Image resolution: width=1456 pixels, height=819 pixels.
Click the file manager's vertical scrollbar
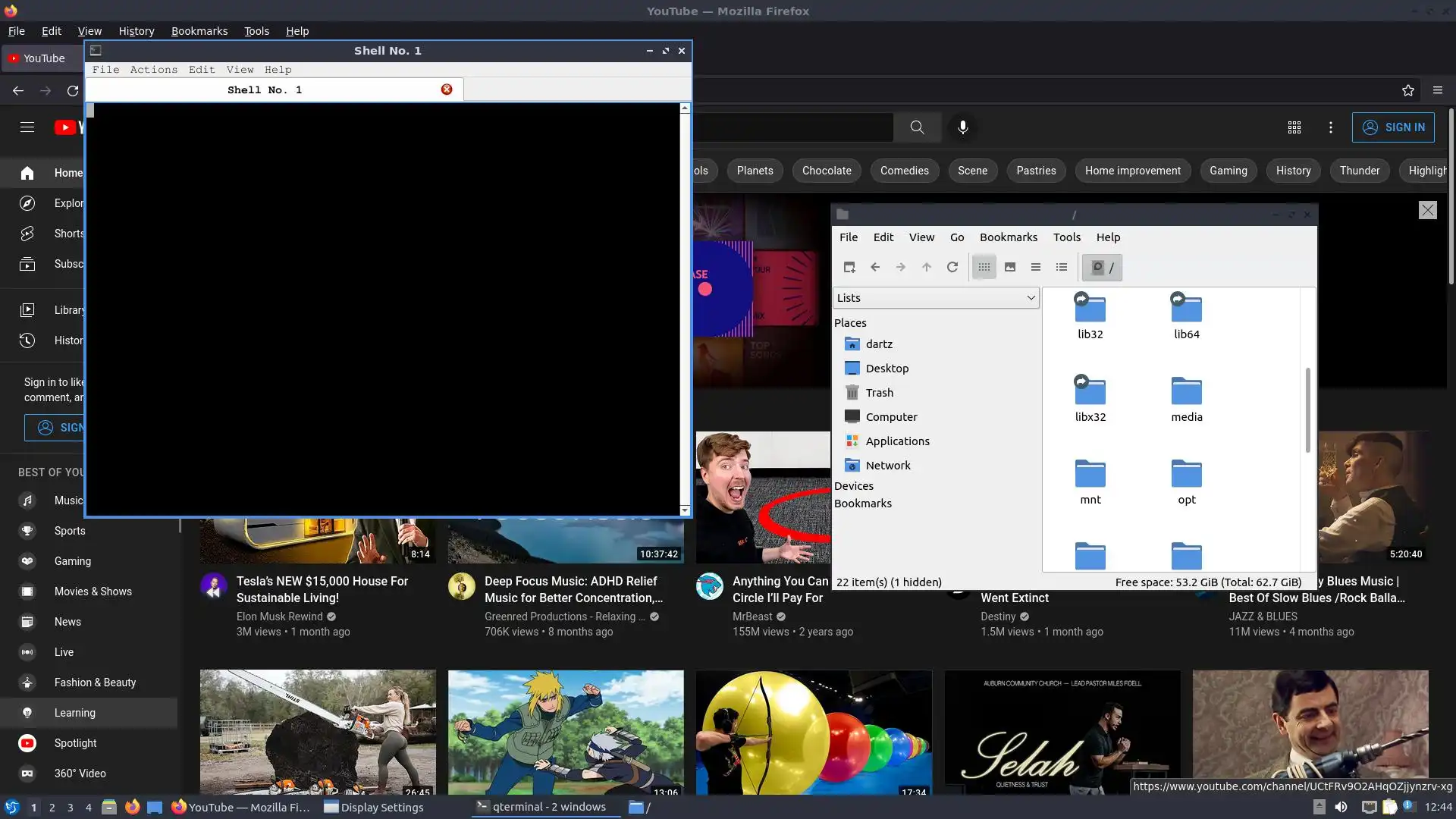point(1307,409)
